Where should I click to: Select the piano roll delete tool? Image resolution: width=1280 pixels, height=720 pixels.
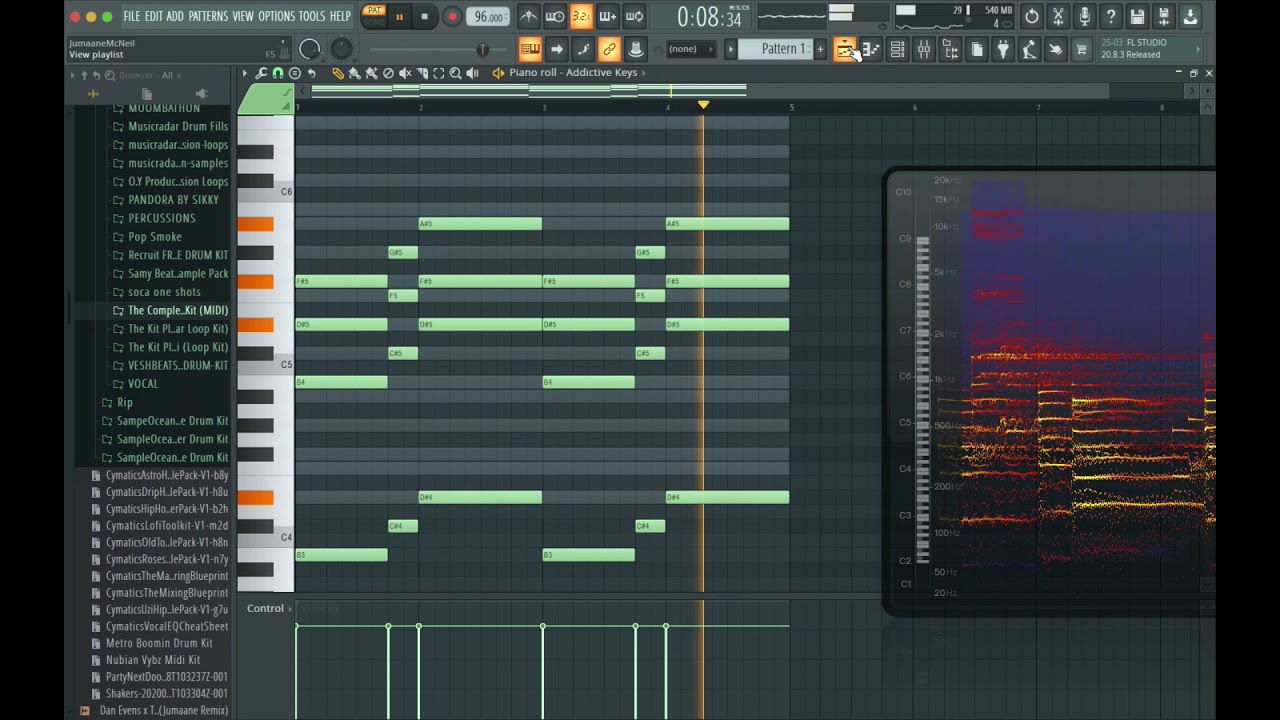click(388, 73)
